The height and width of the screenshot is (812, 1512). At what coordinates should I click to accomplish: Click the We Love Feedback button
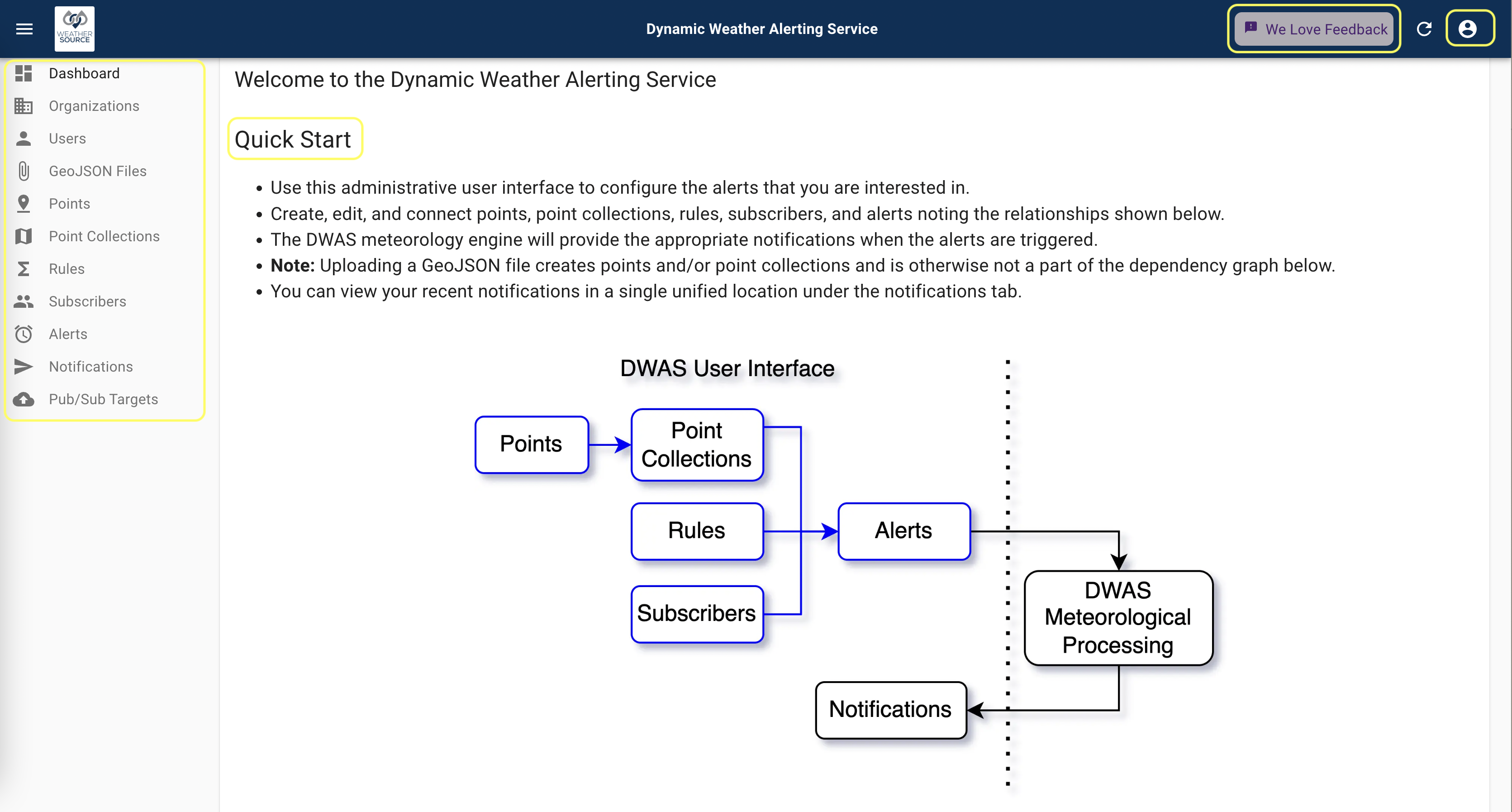pos(1313,28)
